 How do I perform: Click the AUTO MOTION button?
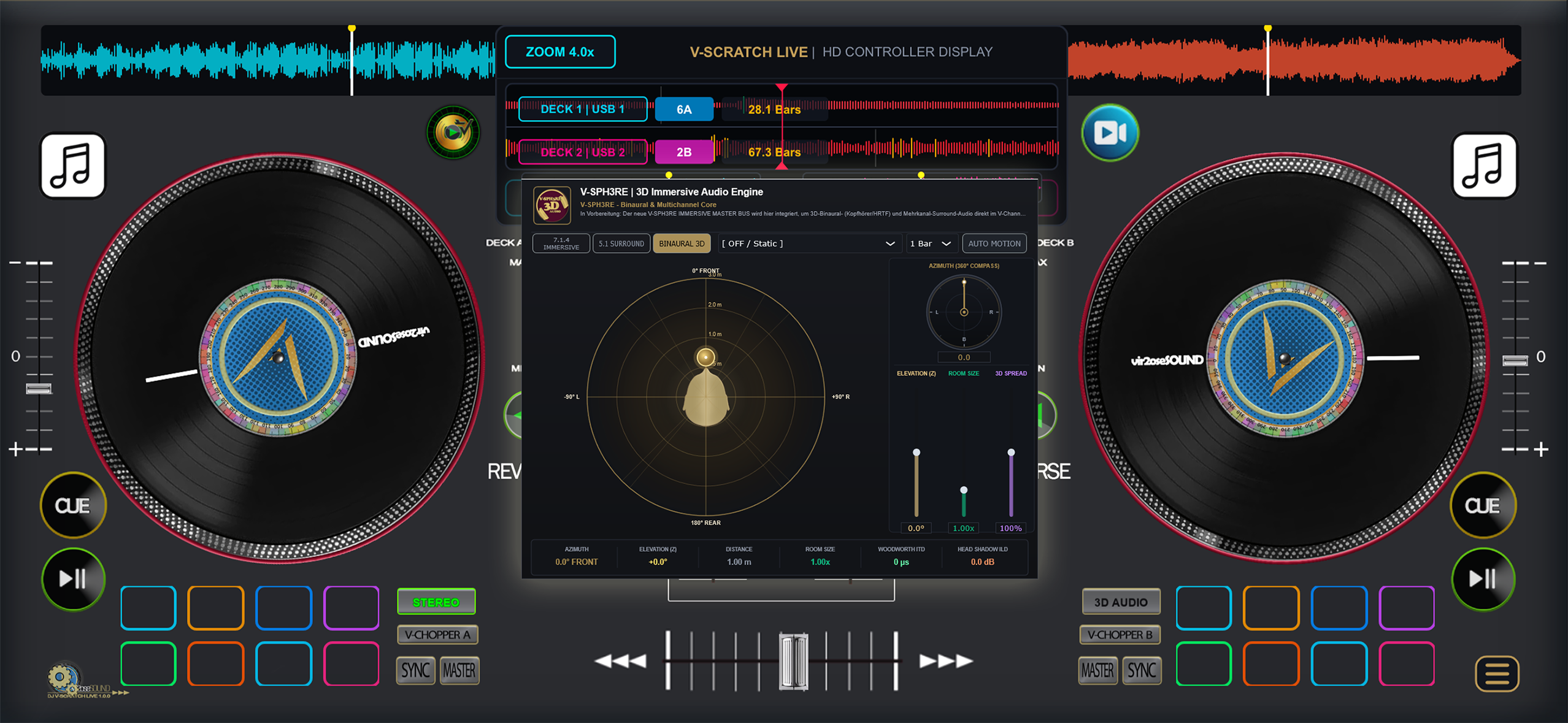point(994,243)
